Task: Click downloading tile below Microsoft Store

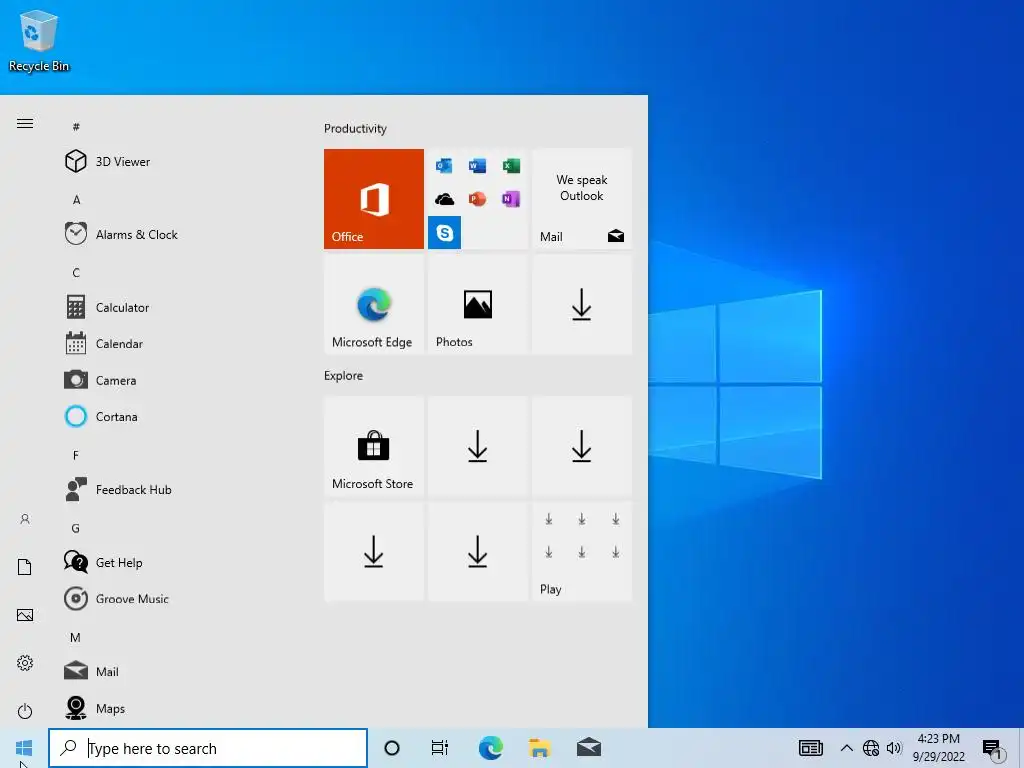Action: (x=374, y=552)
